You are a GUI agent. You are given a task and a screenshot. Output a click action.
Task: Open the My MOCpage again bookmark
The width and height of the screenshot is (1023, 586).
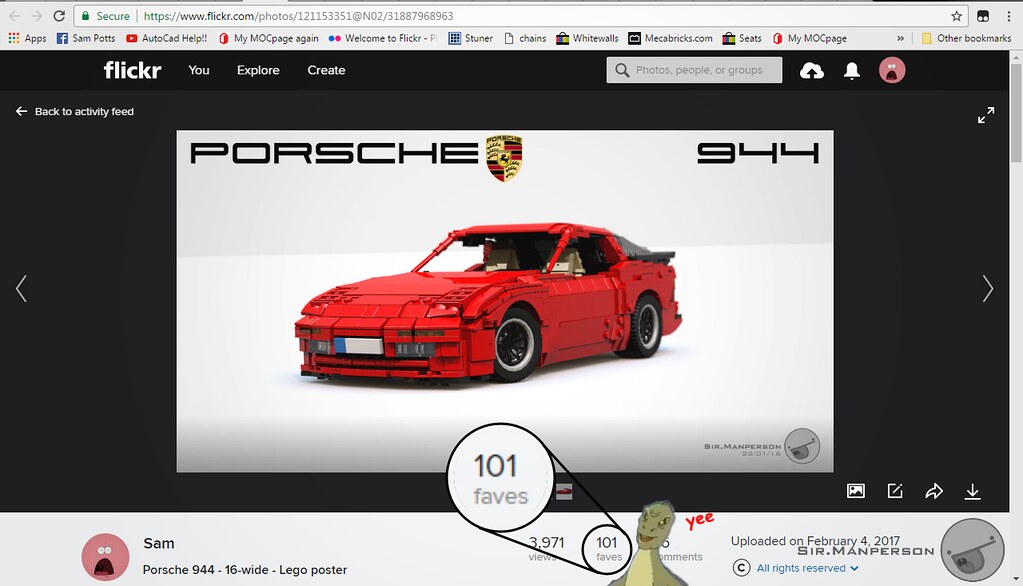(269, 39)
